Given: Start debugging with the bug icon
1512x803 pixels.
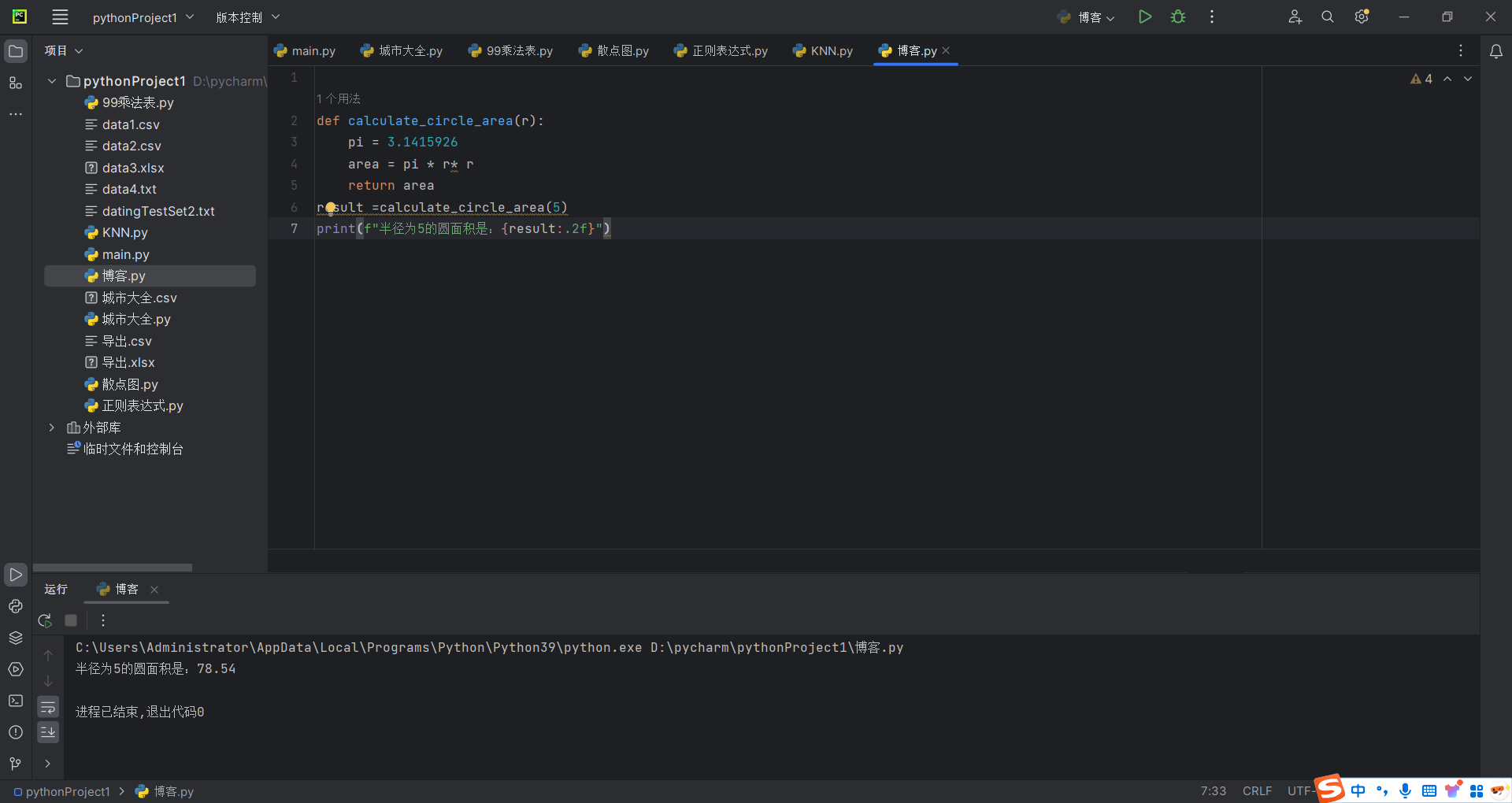Looking at the screenshot, I should click(1178, 17).
